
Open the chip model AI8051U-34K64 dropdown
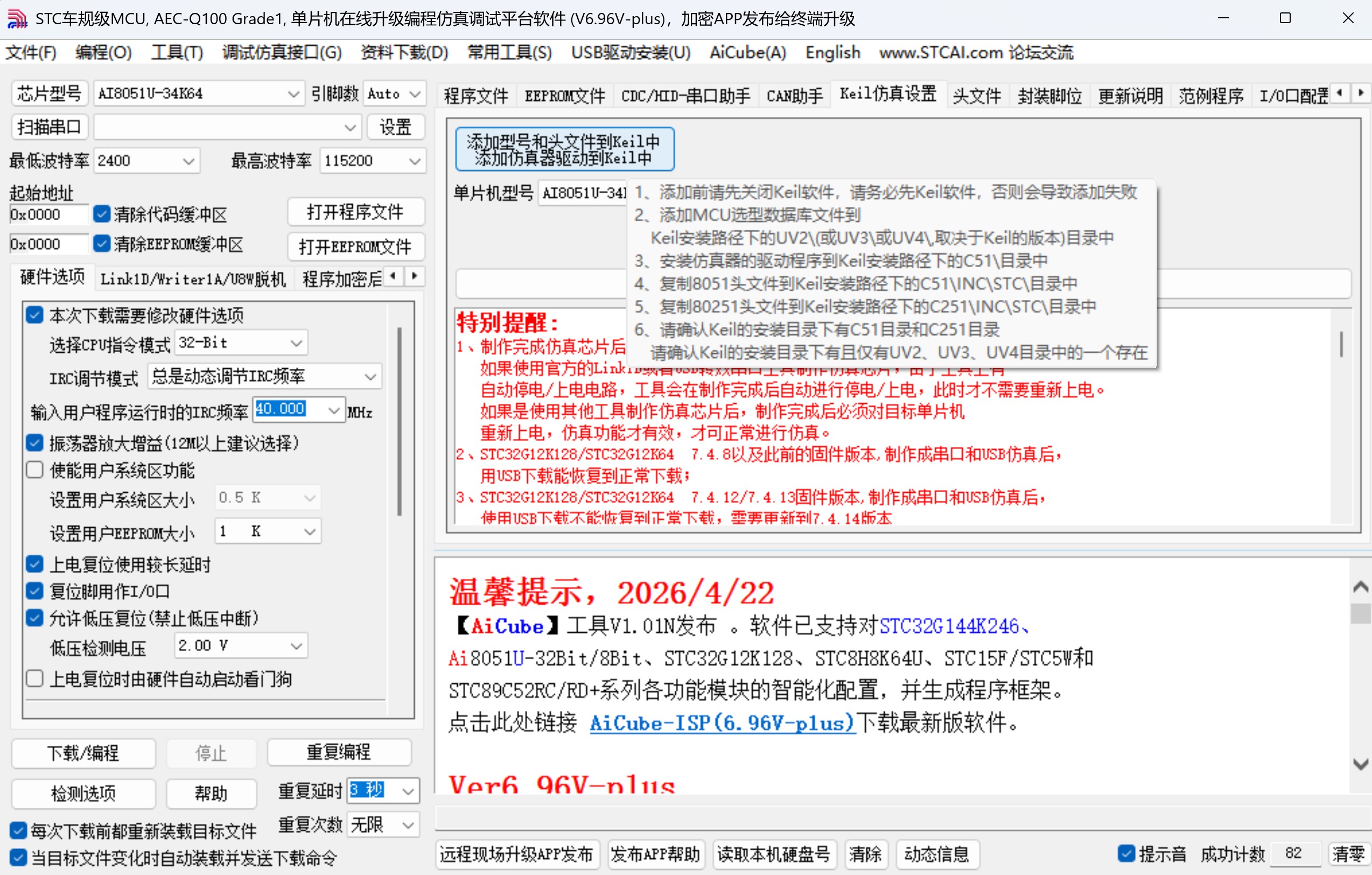tap(198, 94)
